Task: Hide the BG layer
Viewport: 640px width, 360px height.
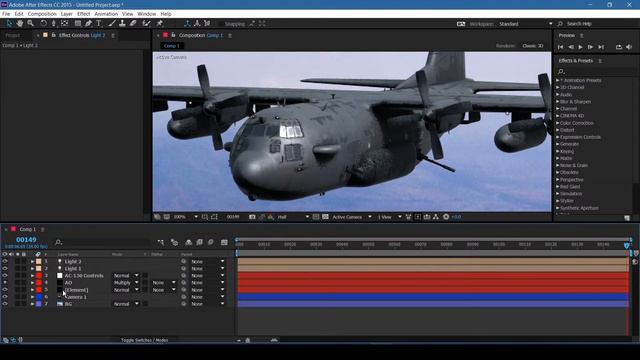Action: [5, 304]
